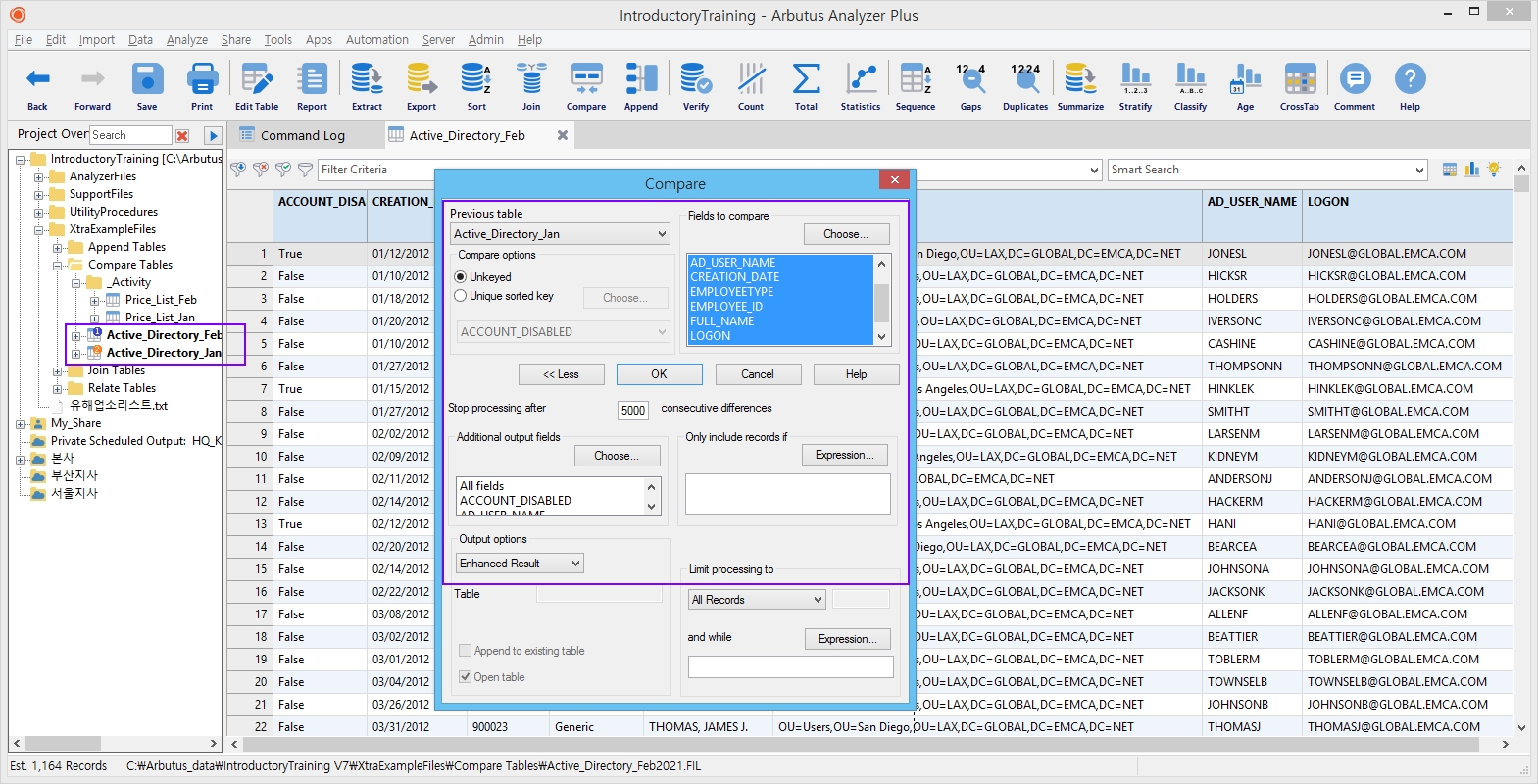The image size is (1538, 784).
Task: Select the Total tool
Action: pos(806,87)
